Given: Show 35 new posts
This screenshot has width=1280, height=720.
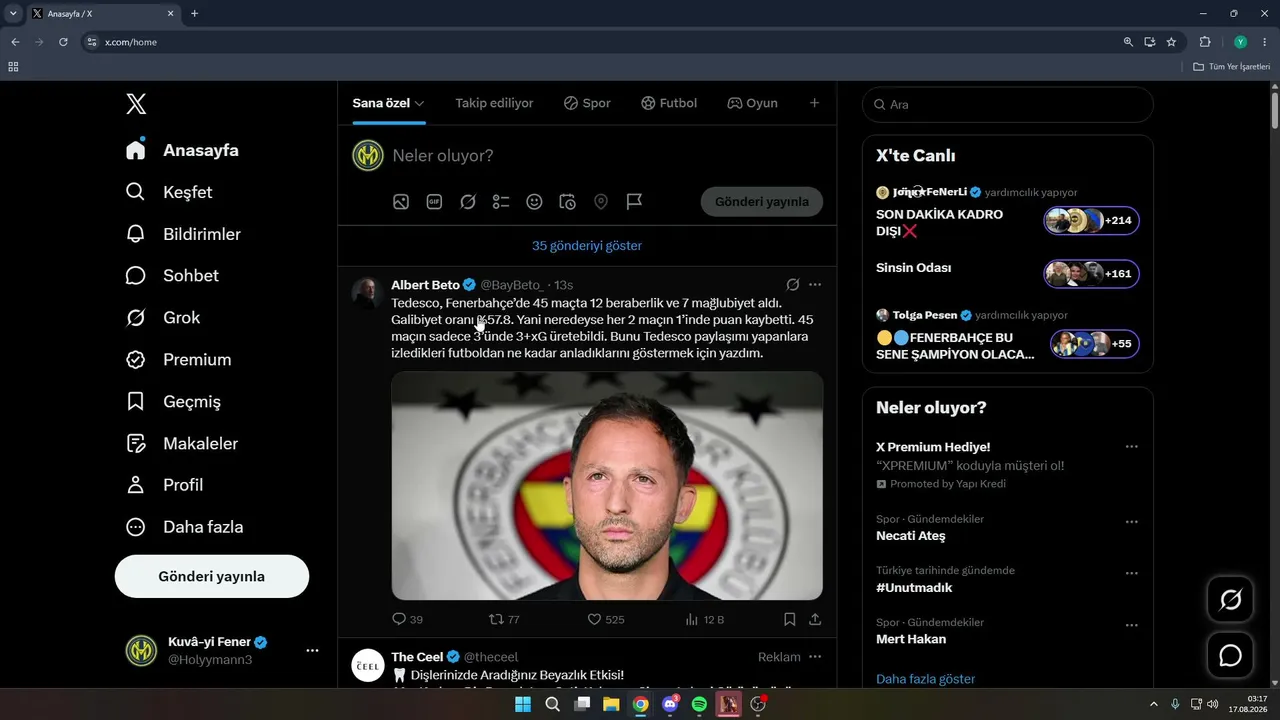Looking at the screenshot, I should coord(587,246).
